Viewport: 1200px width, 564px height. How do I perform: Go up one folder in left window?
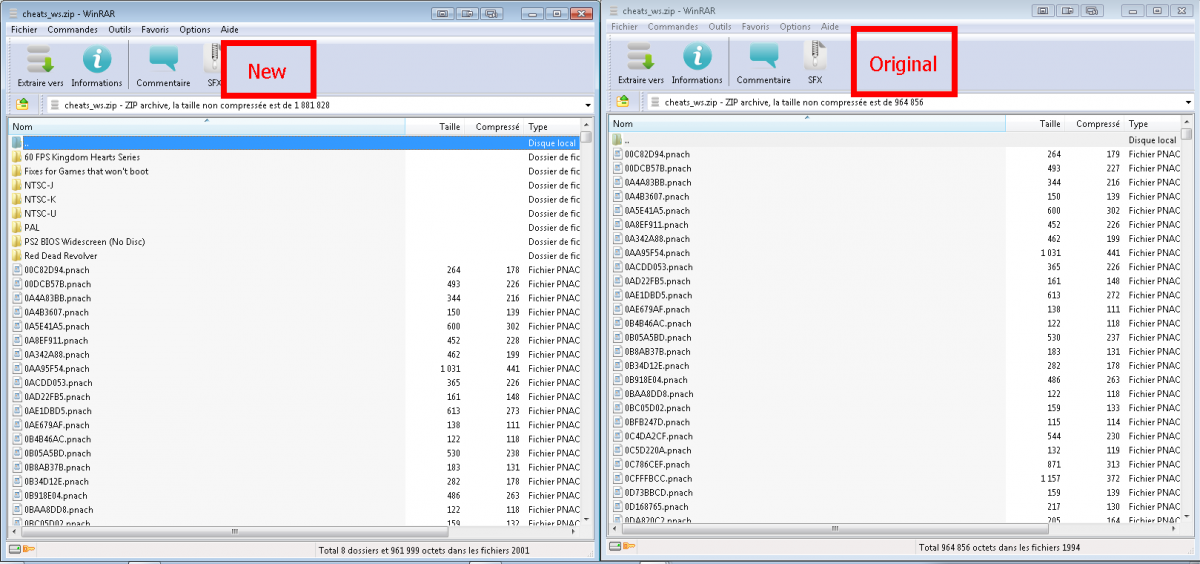click(x=21, y=104)
